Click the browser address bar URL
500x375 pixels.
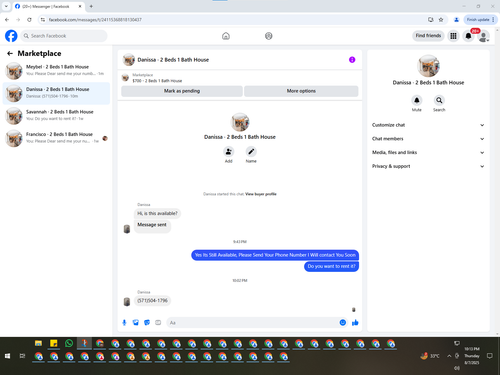[x=95, y=20]
